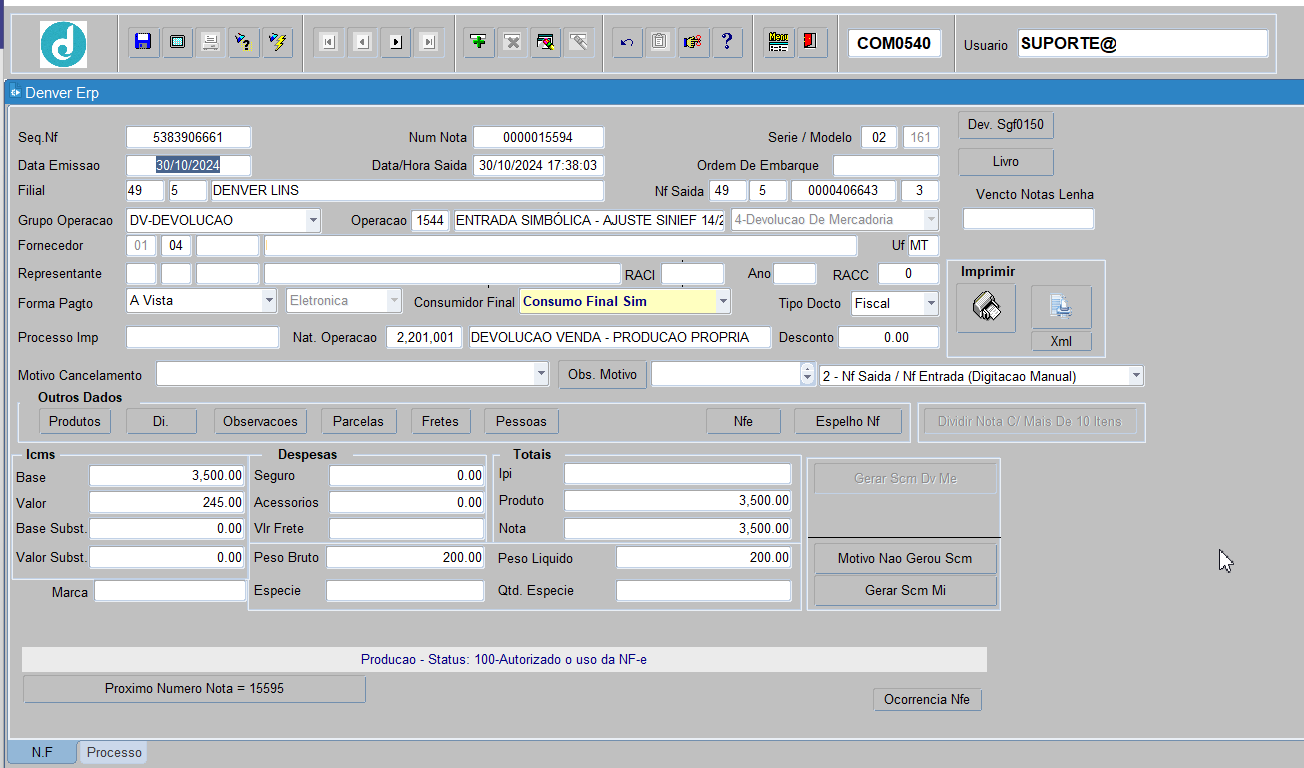Open Grupo Operacao DV-DEVOLUCAO dropdown
Image resolution: width=1304 pixels, height=768 pixels.
[313, 220]
